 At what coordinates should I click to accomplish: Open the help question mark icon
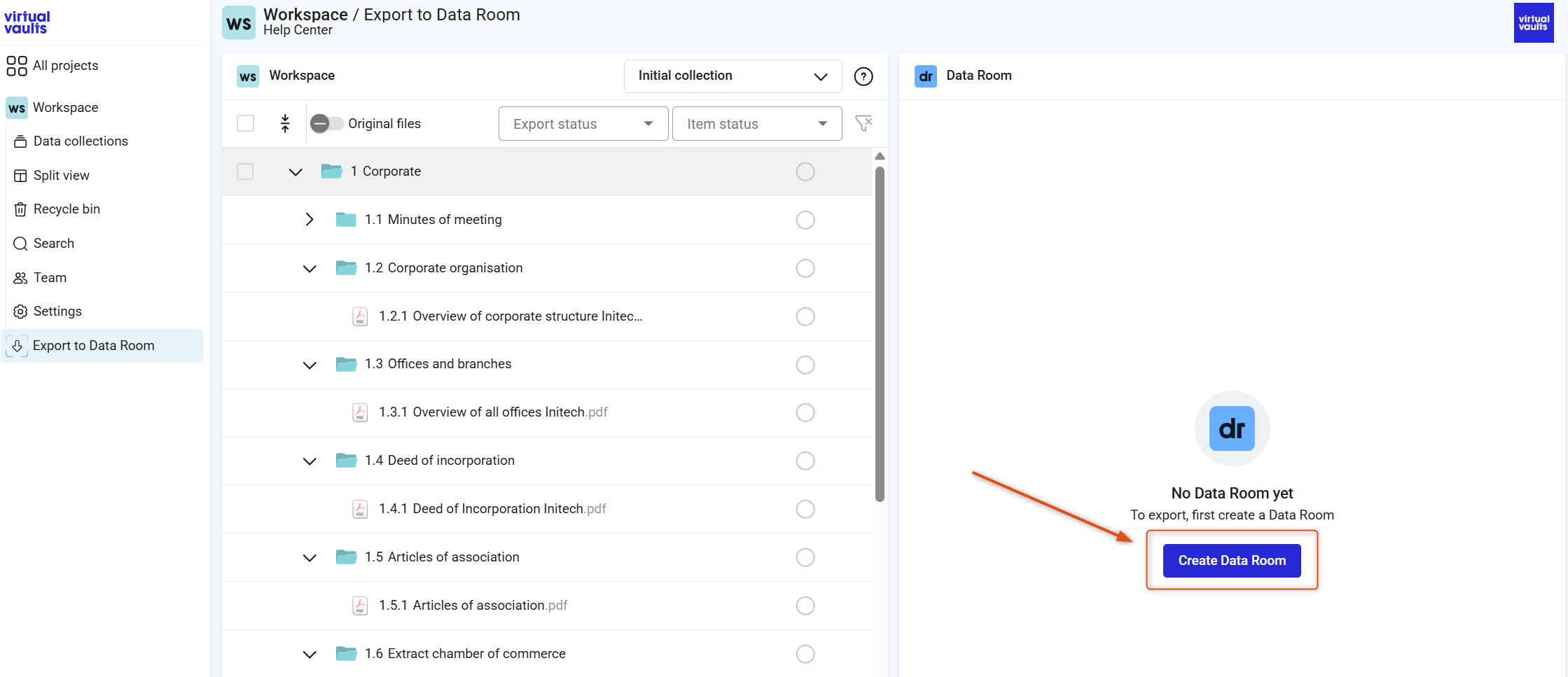(863, 76)
